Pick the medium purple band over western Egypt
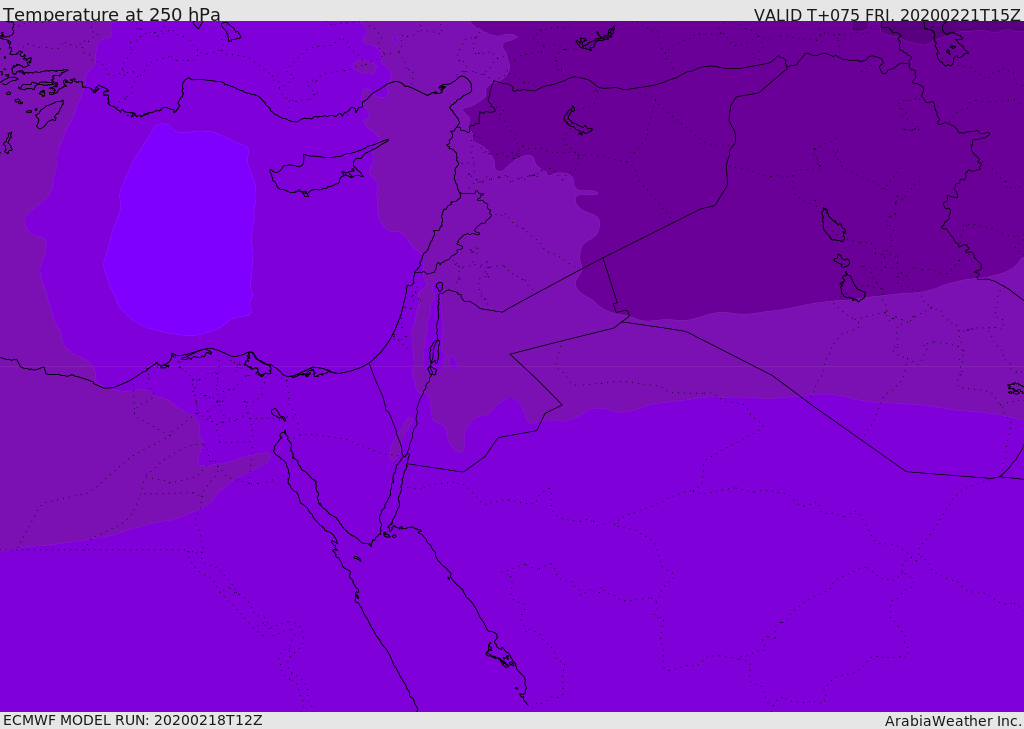The image size is (1024, 729). [x=100, y=470]
